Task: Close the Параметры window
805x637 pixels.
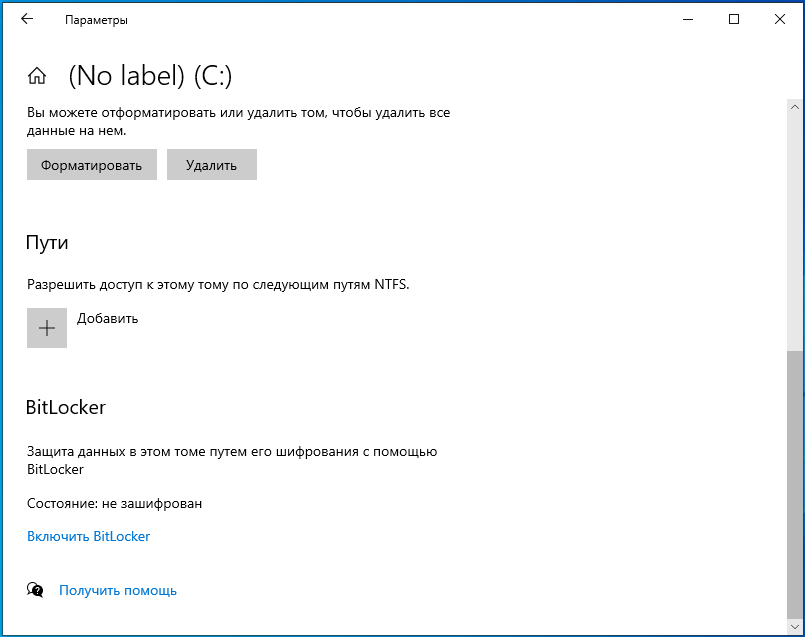Action: pyautogui.click(x=780, y=20)
